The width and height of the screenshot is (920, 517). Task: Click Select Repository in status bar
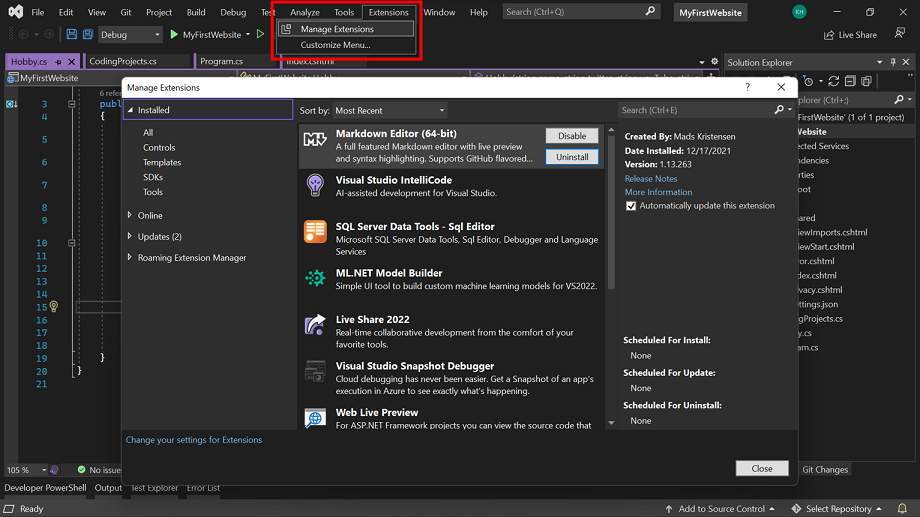click(837, 509)
